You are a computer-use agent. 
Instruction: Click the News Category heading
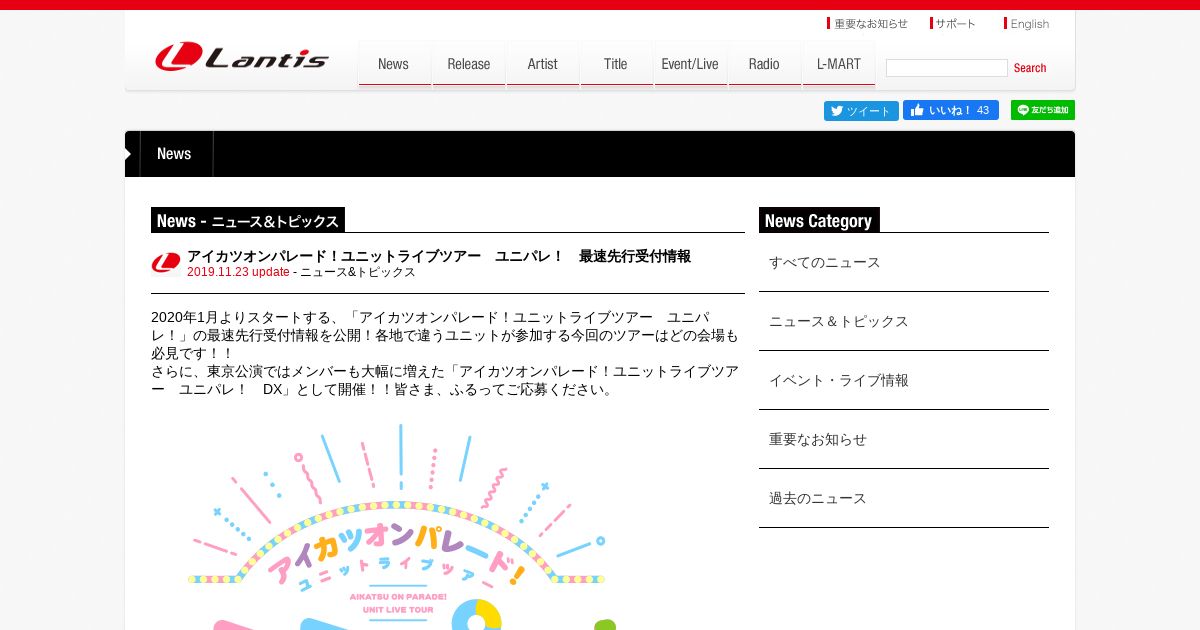(819, 221)
